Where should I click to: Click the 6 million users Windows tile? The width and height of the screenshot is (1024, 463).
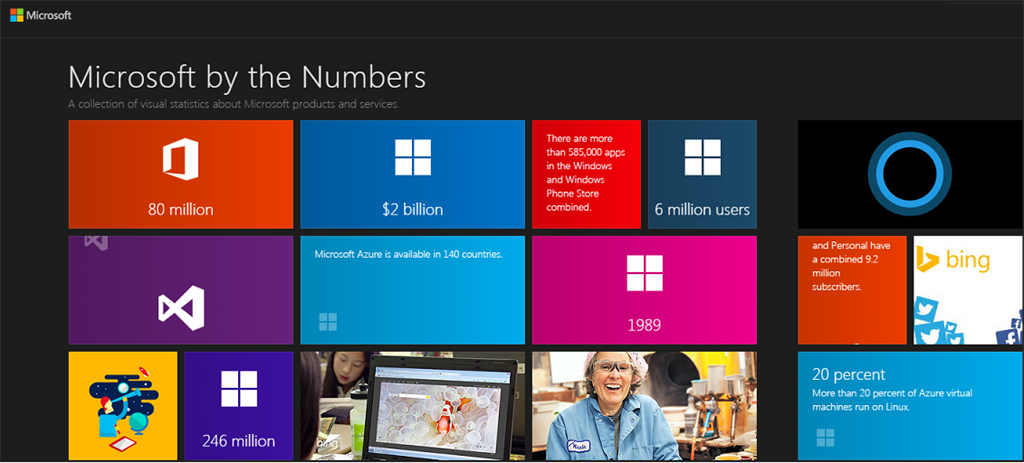click(x=703, y=174)
